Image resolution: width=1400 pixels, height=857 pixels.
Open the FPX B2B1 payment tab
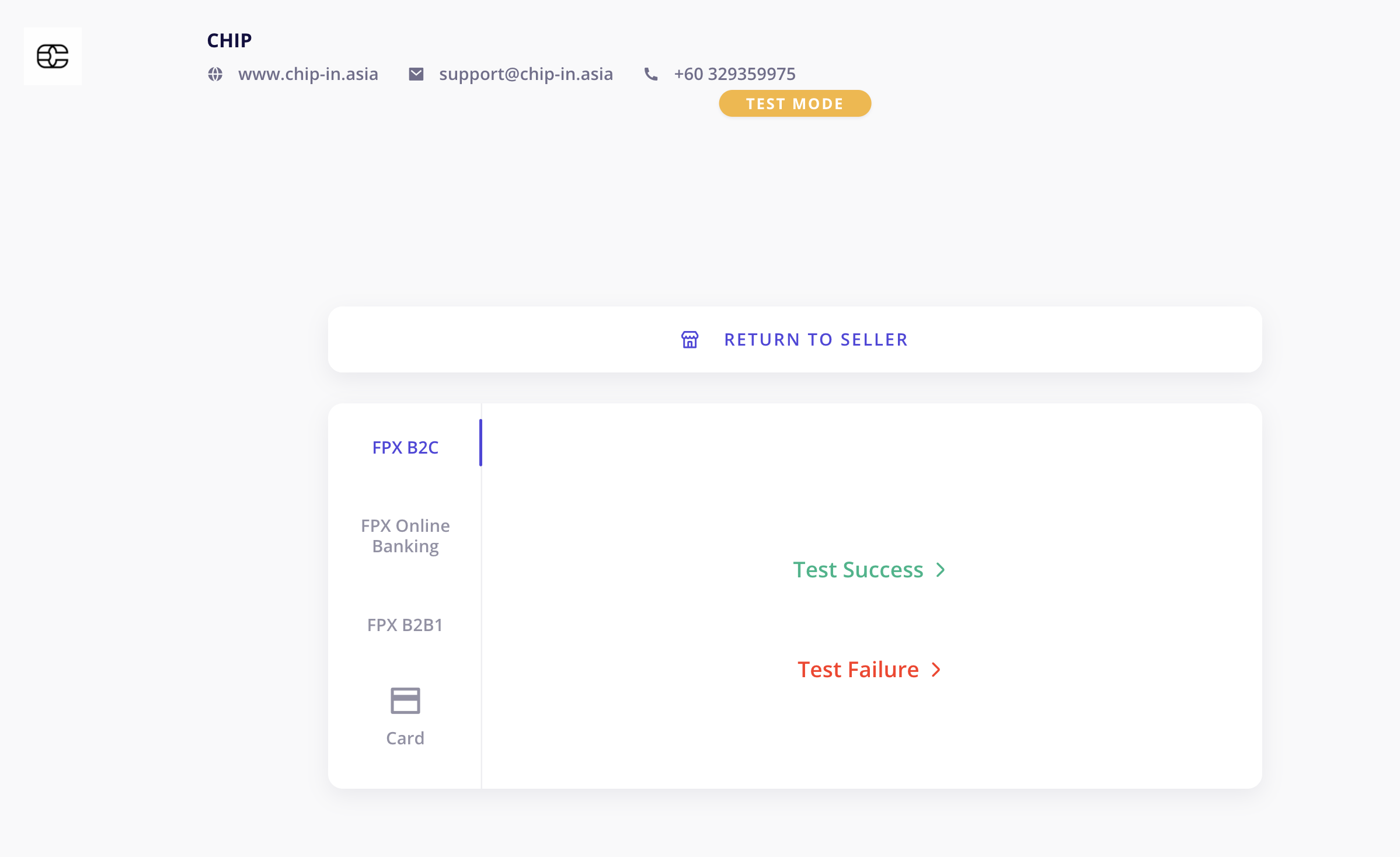pos(405,625)
